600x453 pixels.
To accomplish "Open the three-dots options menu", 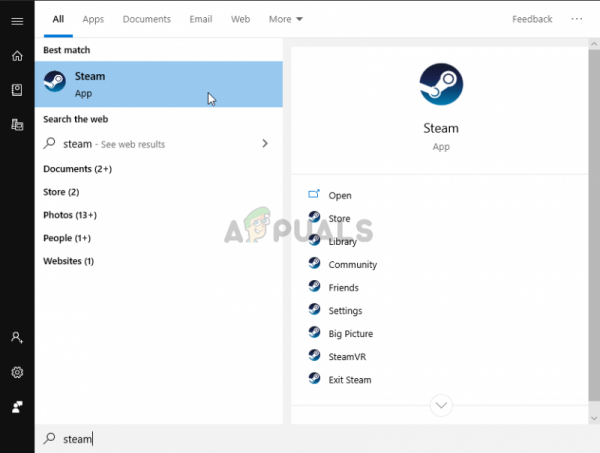I will click(x=577, y=19).
